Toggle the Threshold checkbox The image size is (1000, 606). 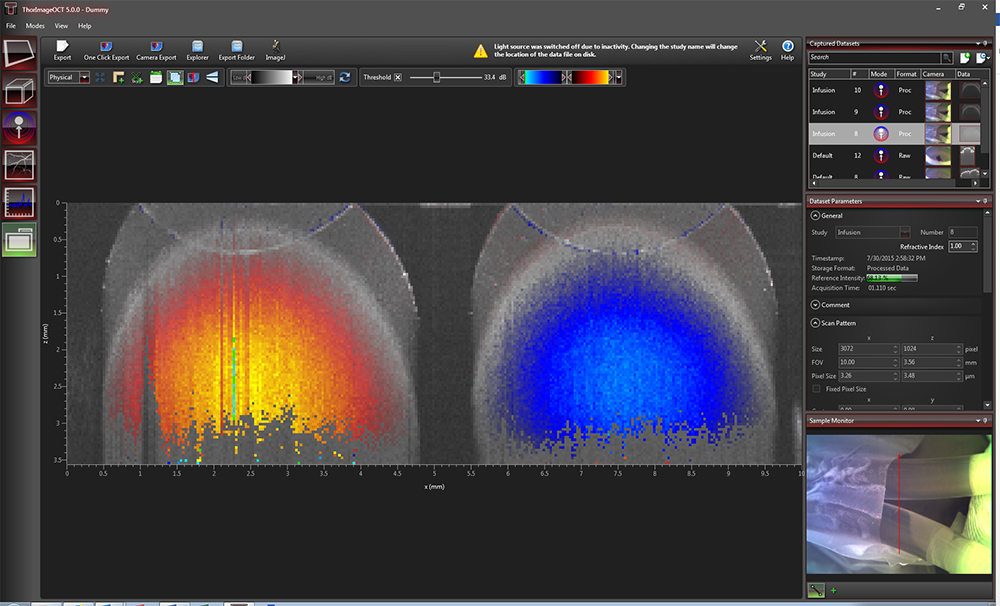[397, 77]
